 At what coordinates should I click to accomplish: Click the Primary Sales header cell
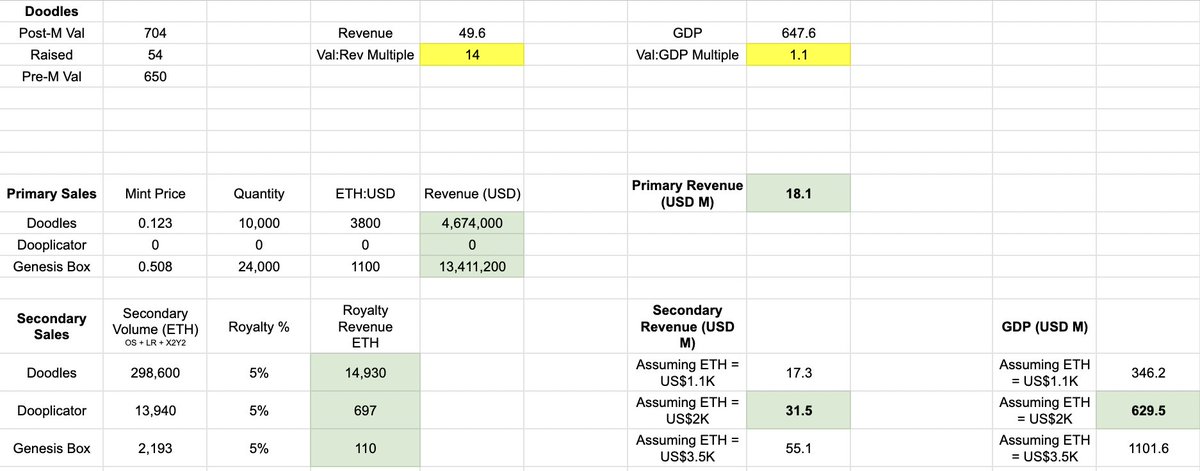[x=52, y=194]
